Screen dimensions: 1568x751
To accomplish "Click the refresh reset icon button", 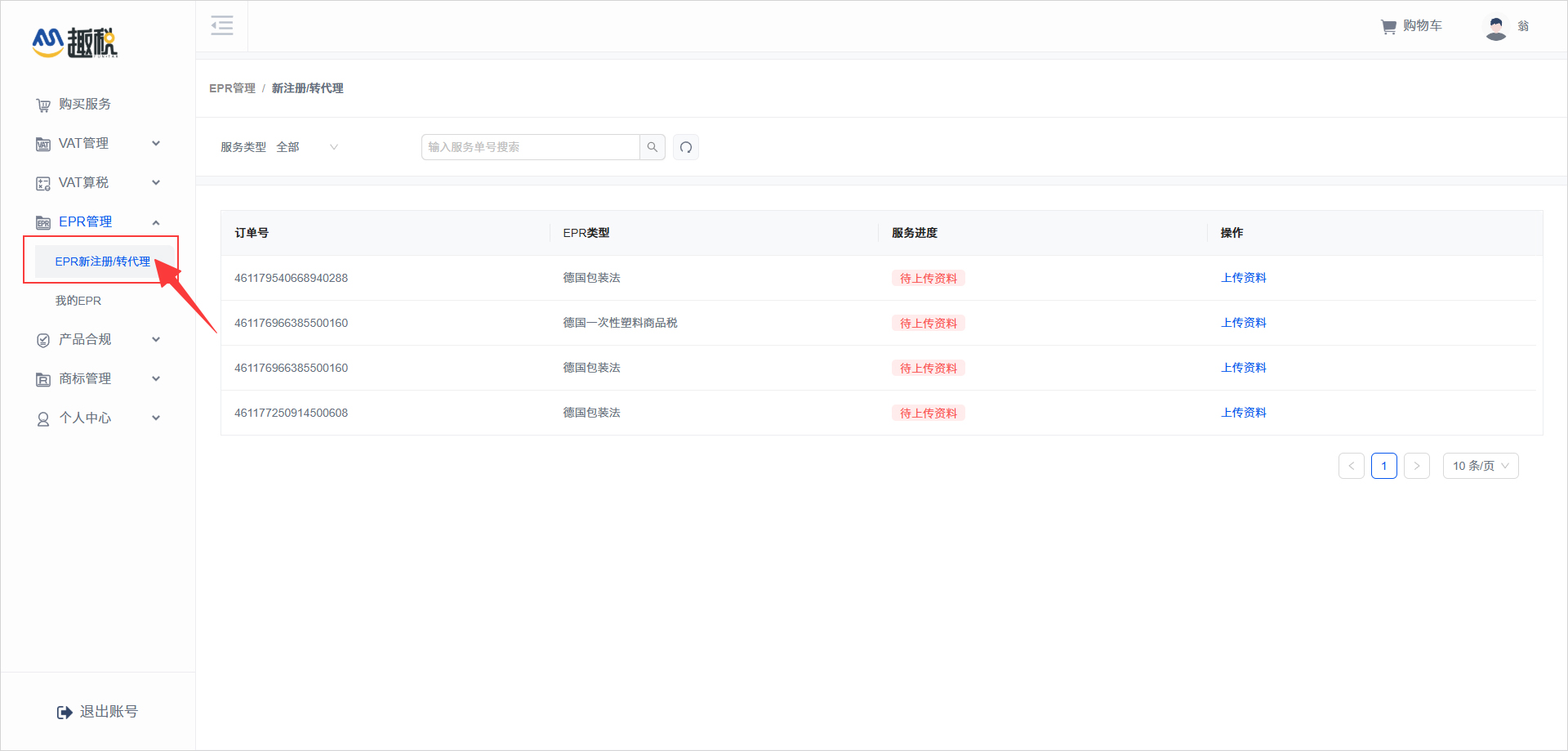I will 685,147.
